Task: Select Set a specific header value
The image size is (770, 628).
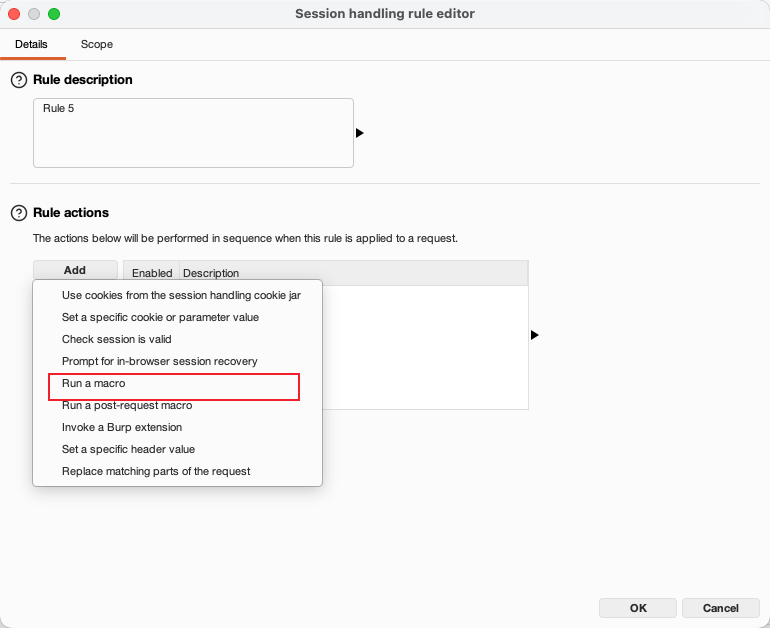Action: coord(177,449)
